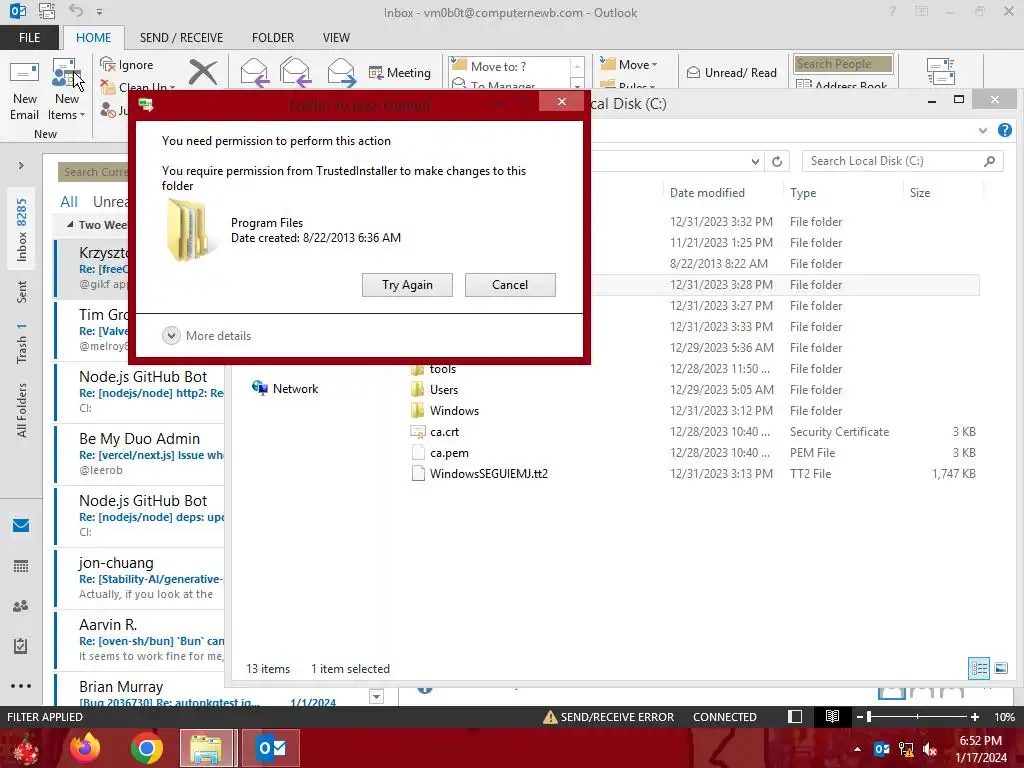Switch to the HOME ribbon tab

click(x=93, y=38)
